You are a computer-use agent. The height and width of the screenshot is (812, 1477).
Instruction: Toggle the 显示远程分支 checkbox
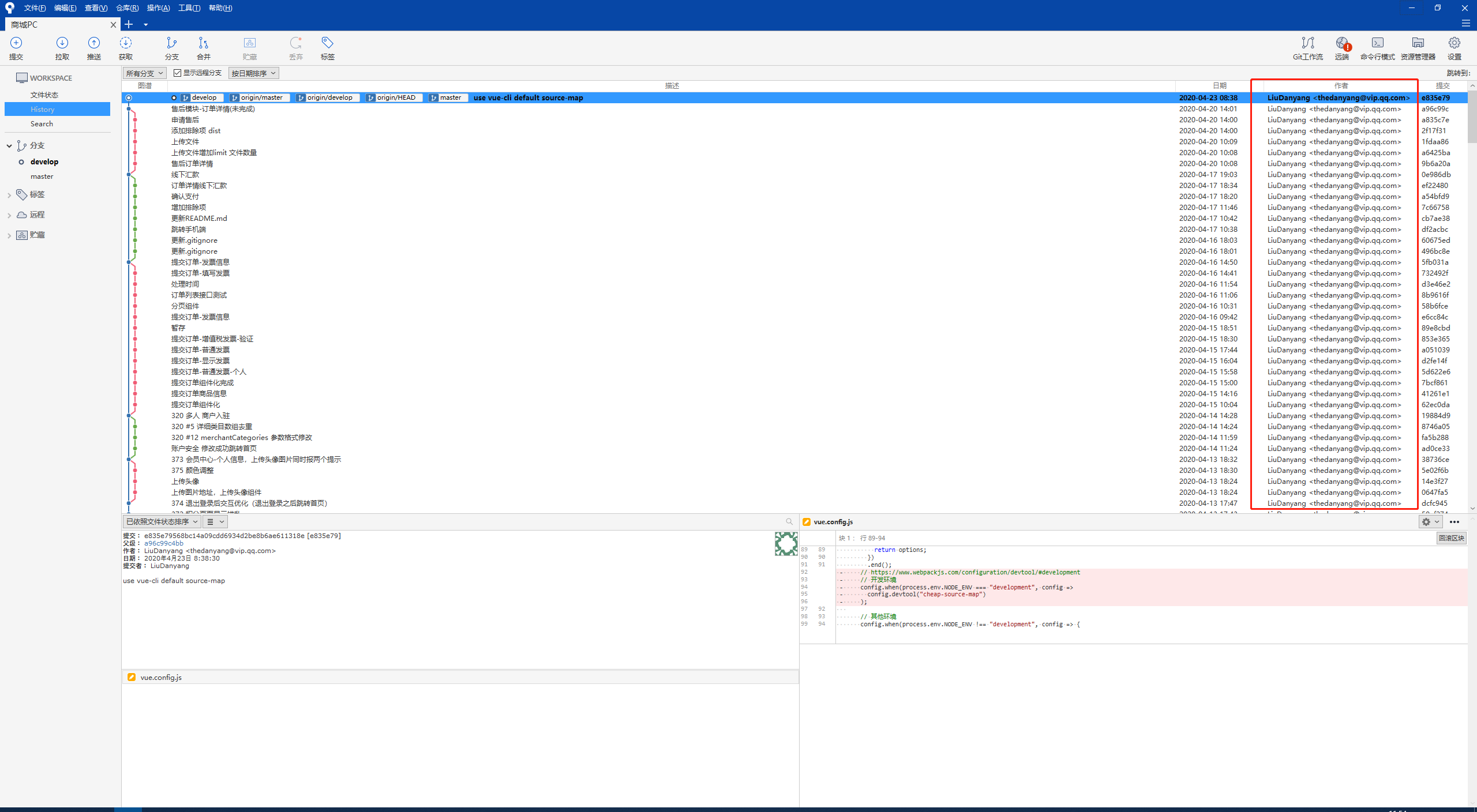pyautogui.click(x=178, y=73)
